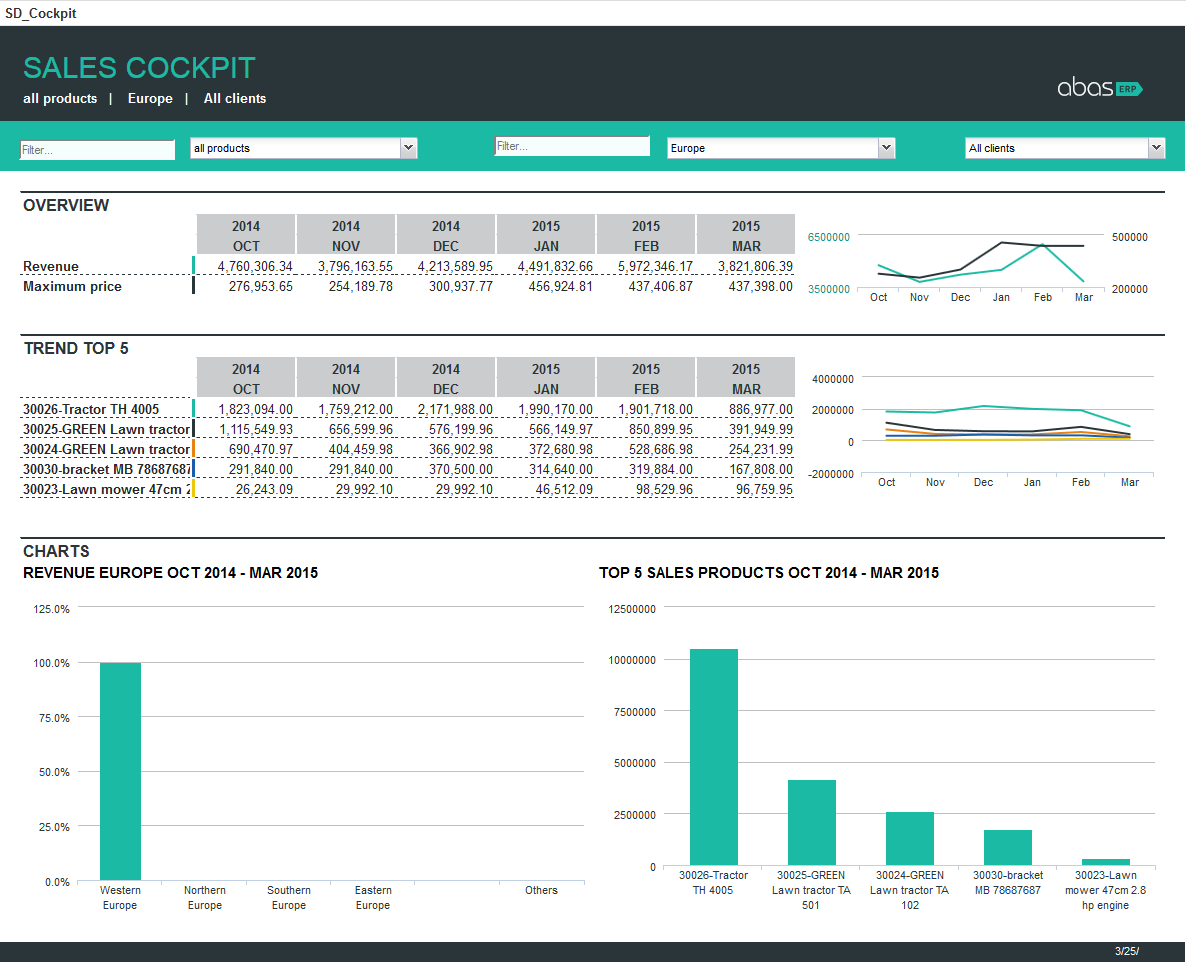
Task: Select the "Maximum price" row label
Action: coord(70,286)
